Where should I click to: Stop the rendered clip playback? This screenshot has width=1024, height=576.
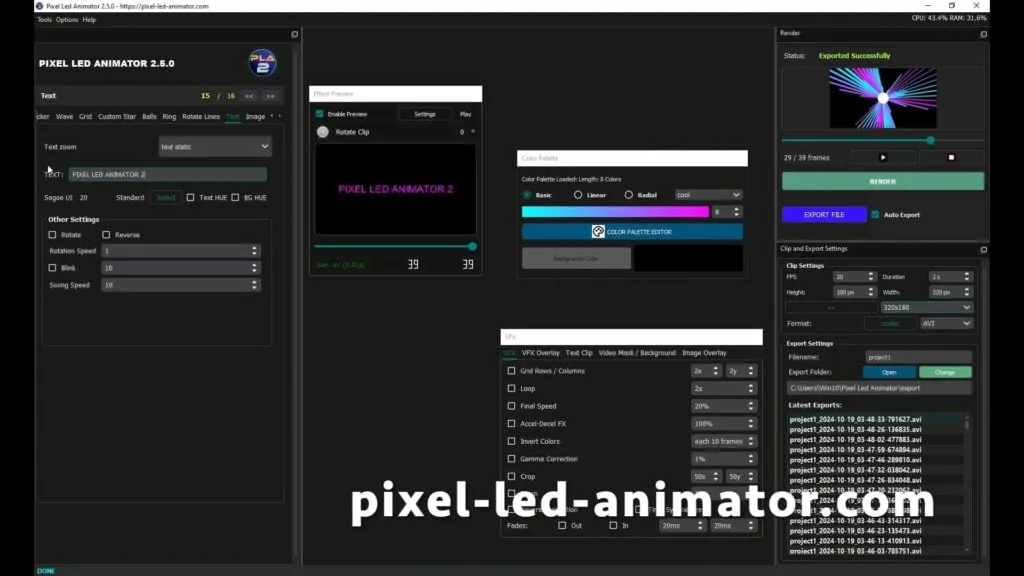951,157
